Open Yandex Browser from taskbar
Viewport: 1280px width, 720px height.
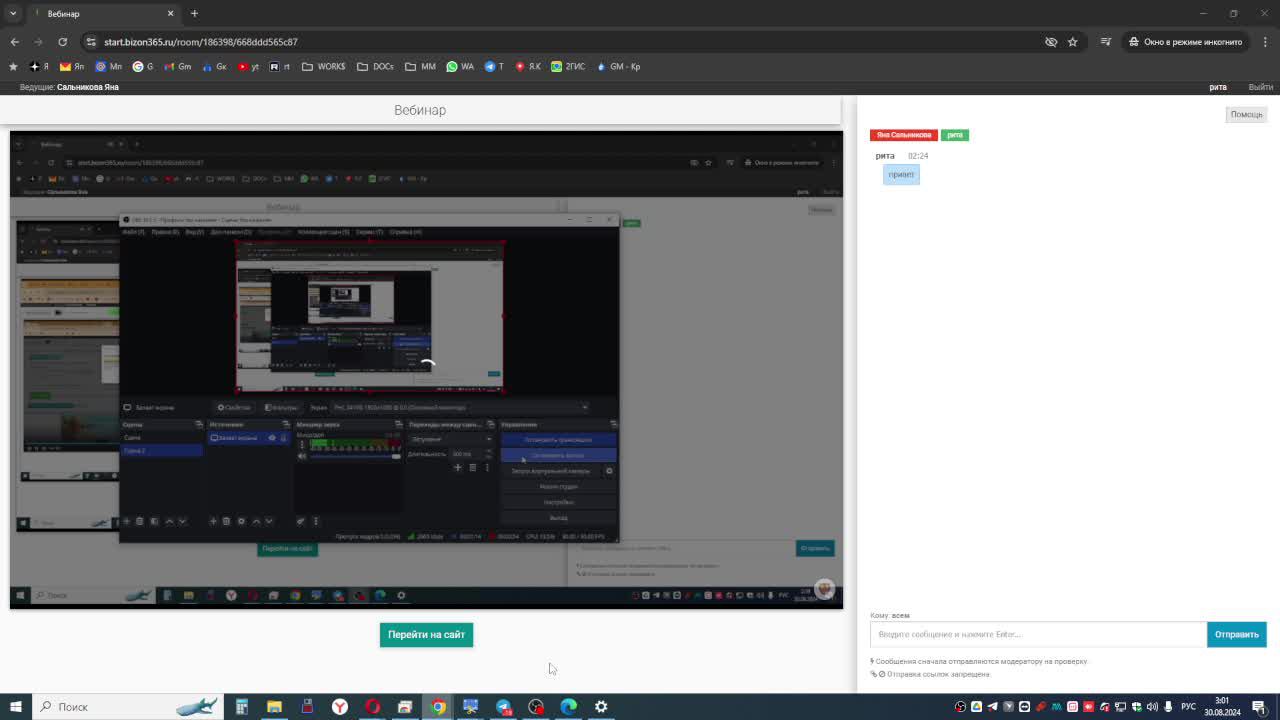(340, 707)
